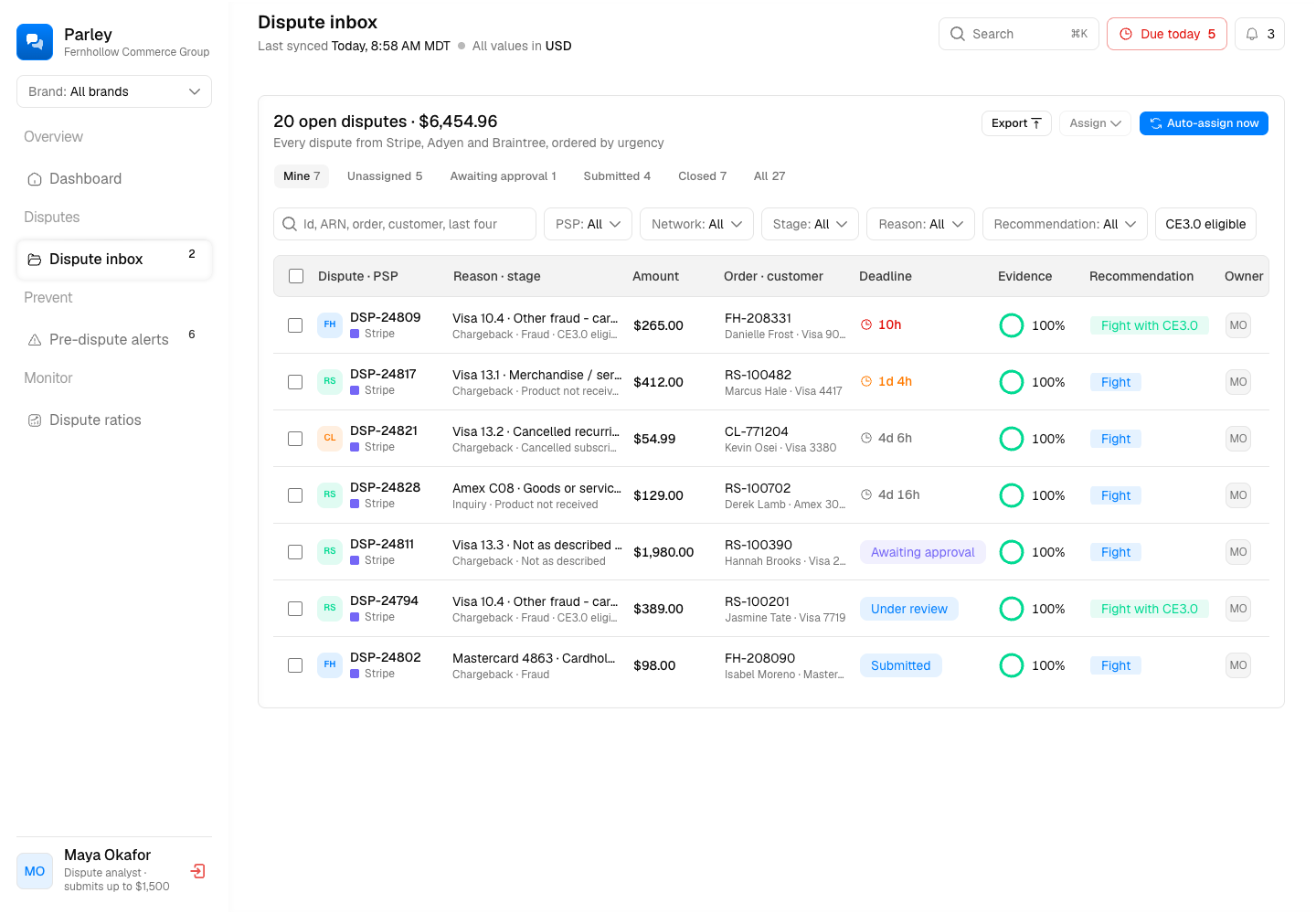Click the Auto-assign now button
This screenshot has width=1316, height=914.
(1204, 123)
